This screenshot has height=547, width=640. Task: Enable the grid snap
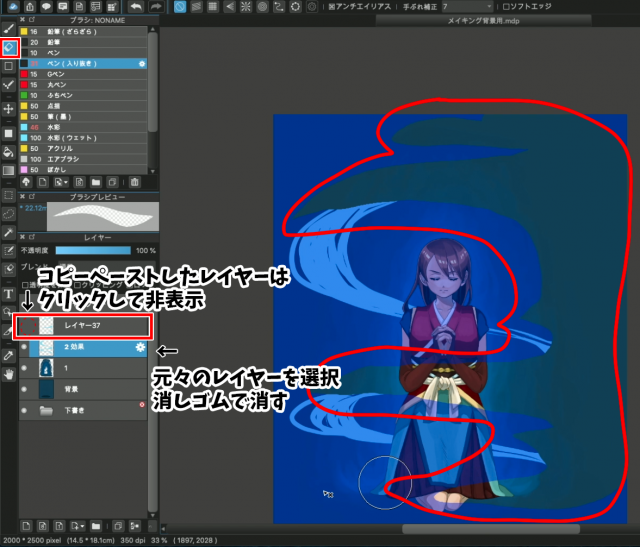click(213, 7)
